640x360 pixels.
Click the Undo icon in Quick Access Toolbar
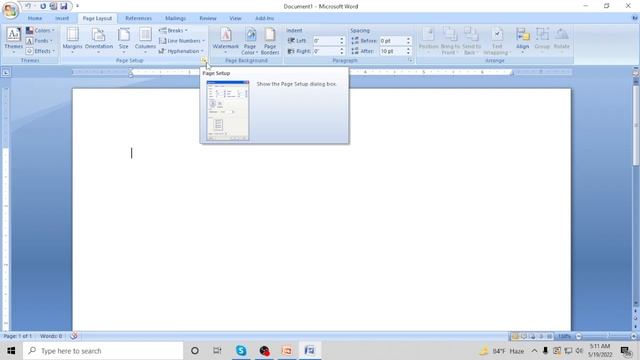[x=28, y=6]
